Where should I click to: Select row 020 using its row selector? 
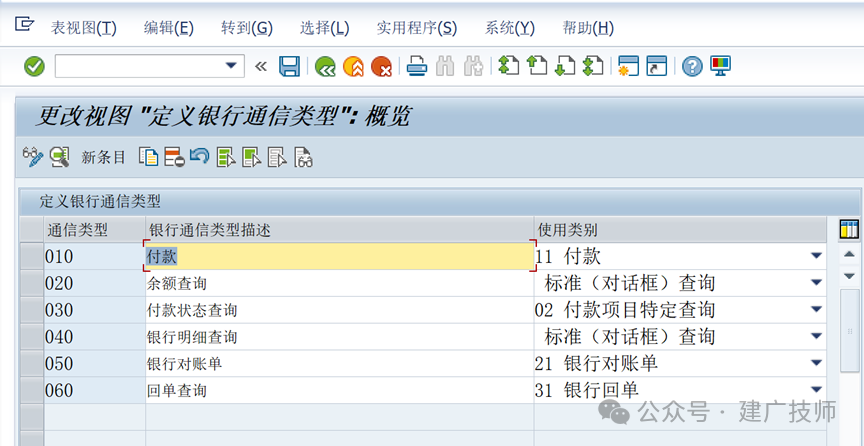point(32,283)
